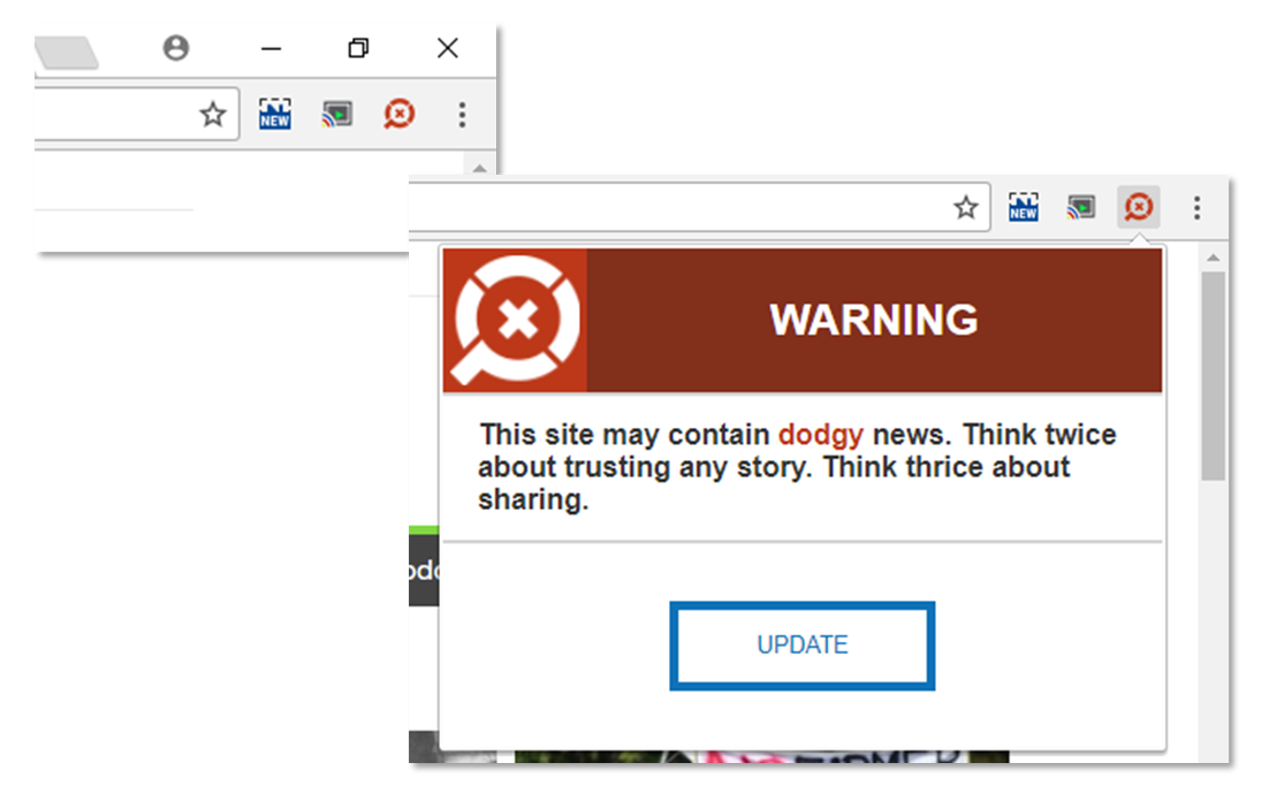Click the fake-news detector extension icon in back window

[399, 114]
